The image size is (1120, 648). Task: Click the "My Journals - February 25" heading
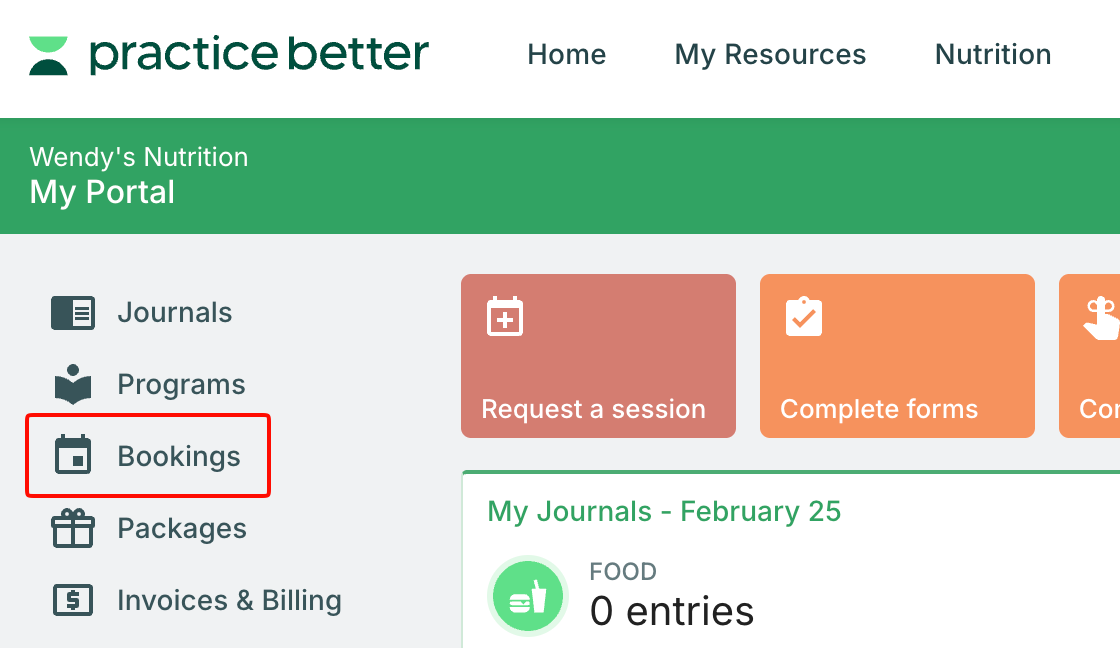664,512
